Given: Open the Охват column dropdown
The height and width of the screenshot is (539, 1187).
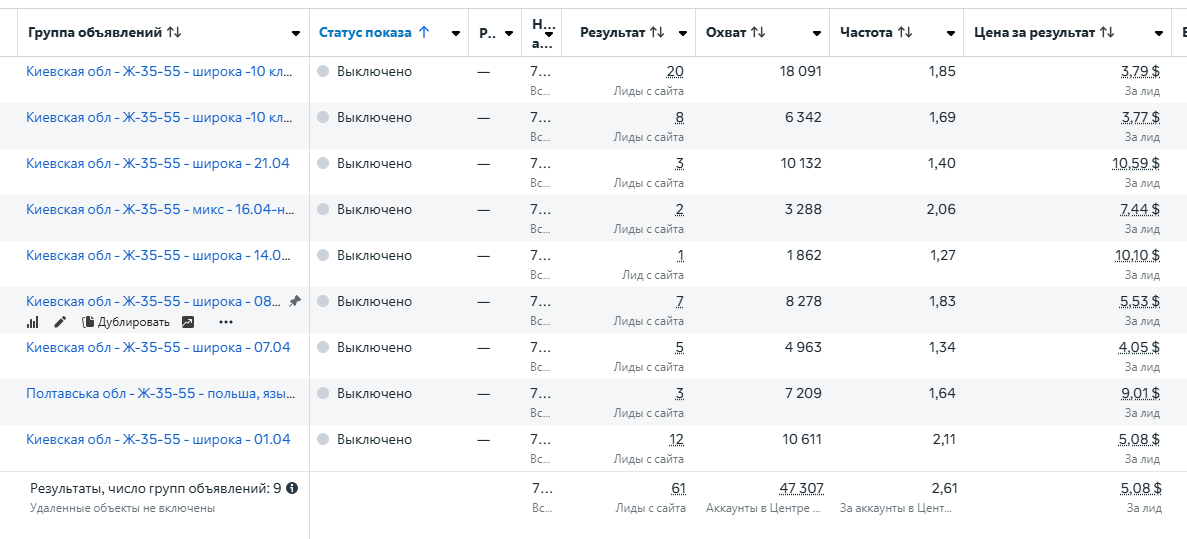Looking at the screenshot, I should pyautogui.click(x=817, y=33).
